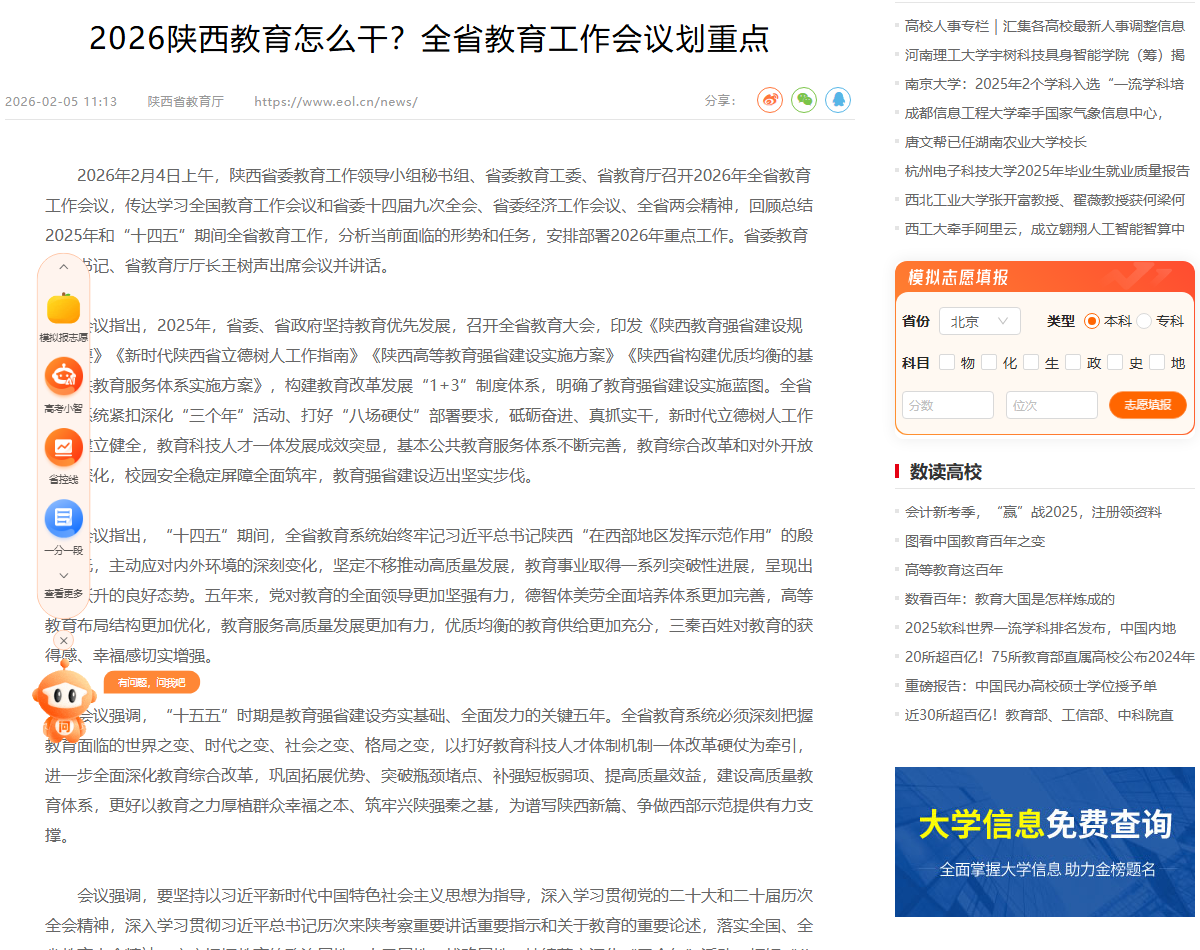The width and height of the screenshot is (1200, 950).
Task: Open link 唐文帮已任湖南农业大学校长
Action: [995, 142]
